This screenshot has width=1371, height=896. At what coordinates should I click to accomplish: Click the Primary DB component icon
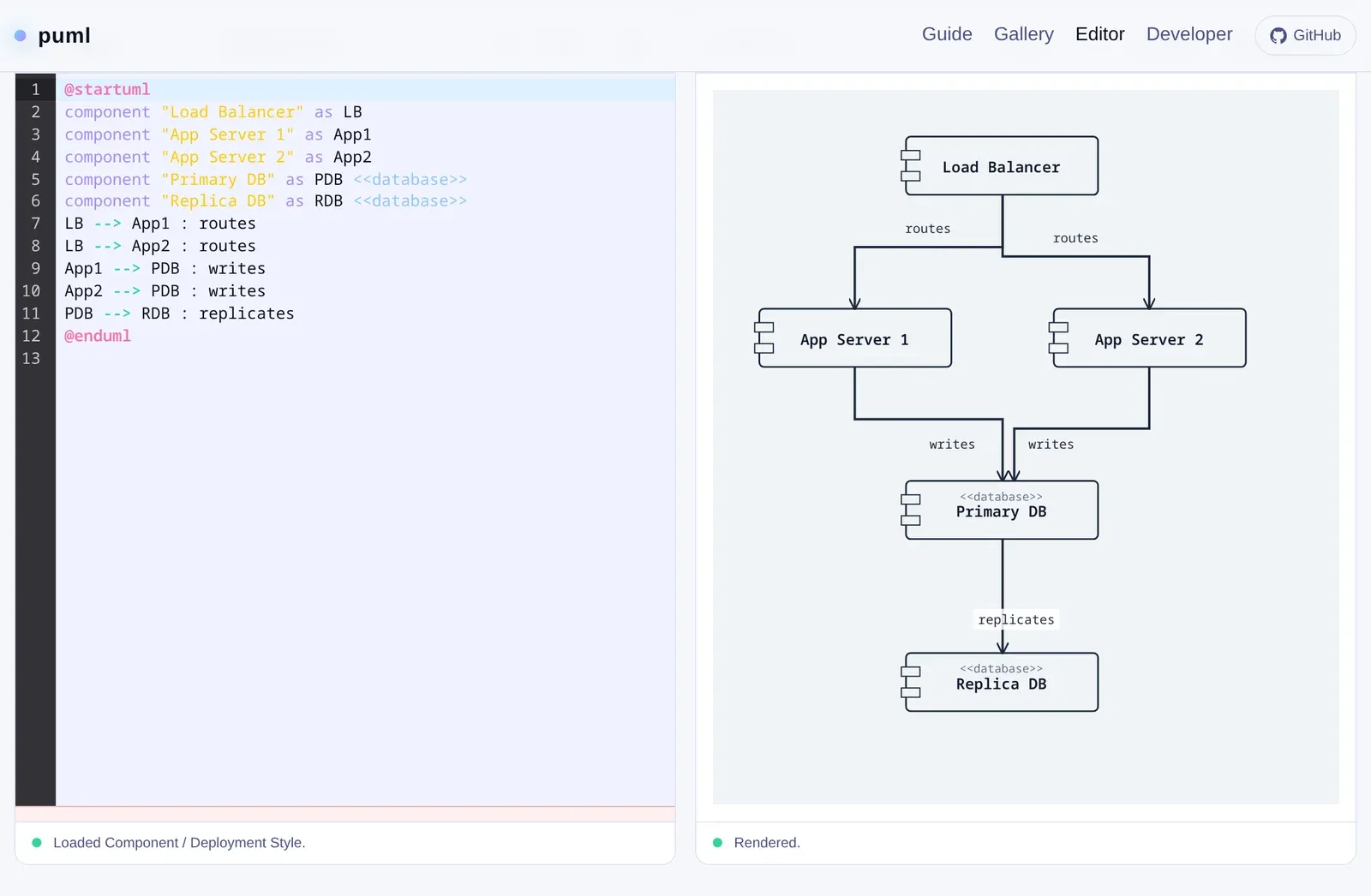coord(911,510)
